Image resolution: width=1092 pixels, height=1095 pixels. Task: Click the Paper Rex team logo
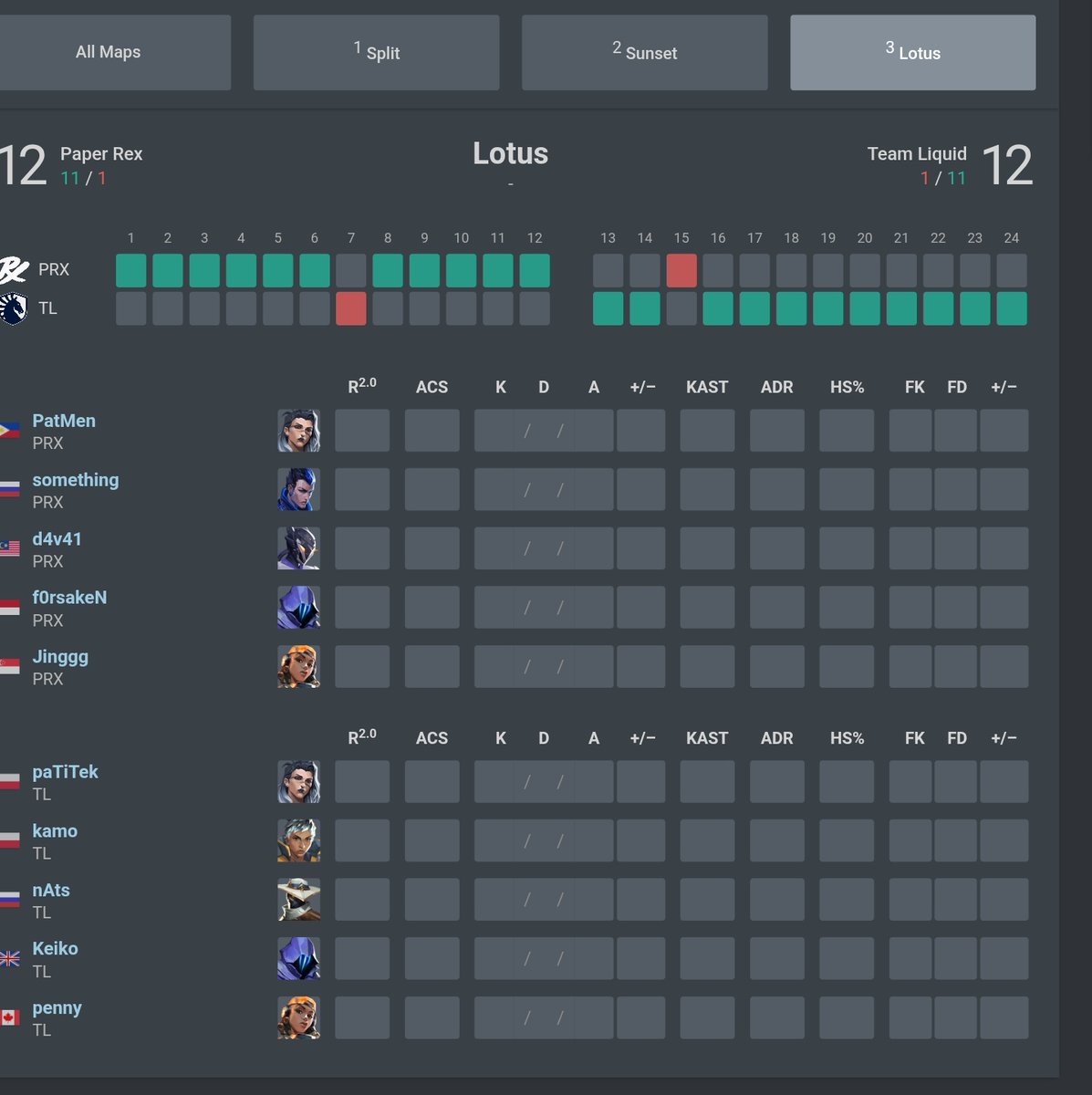14,270
